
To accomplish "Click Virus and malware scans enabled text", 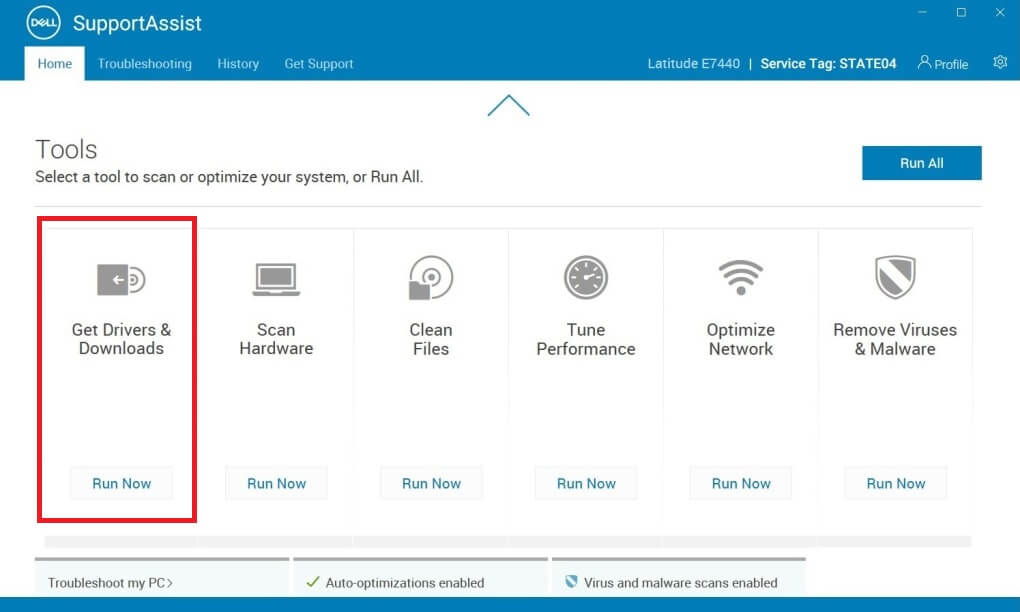I will point(680,583).
